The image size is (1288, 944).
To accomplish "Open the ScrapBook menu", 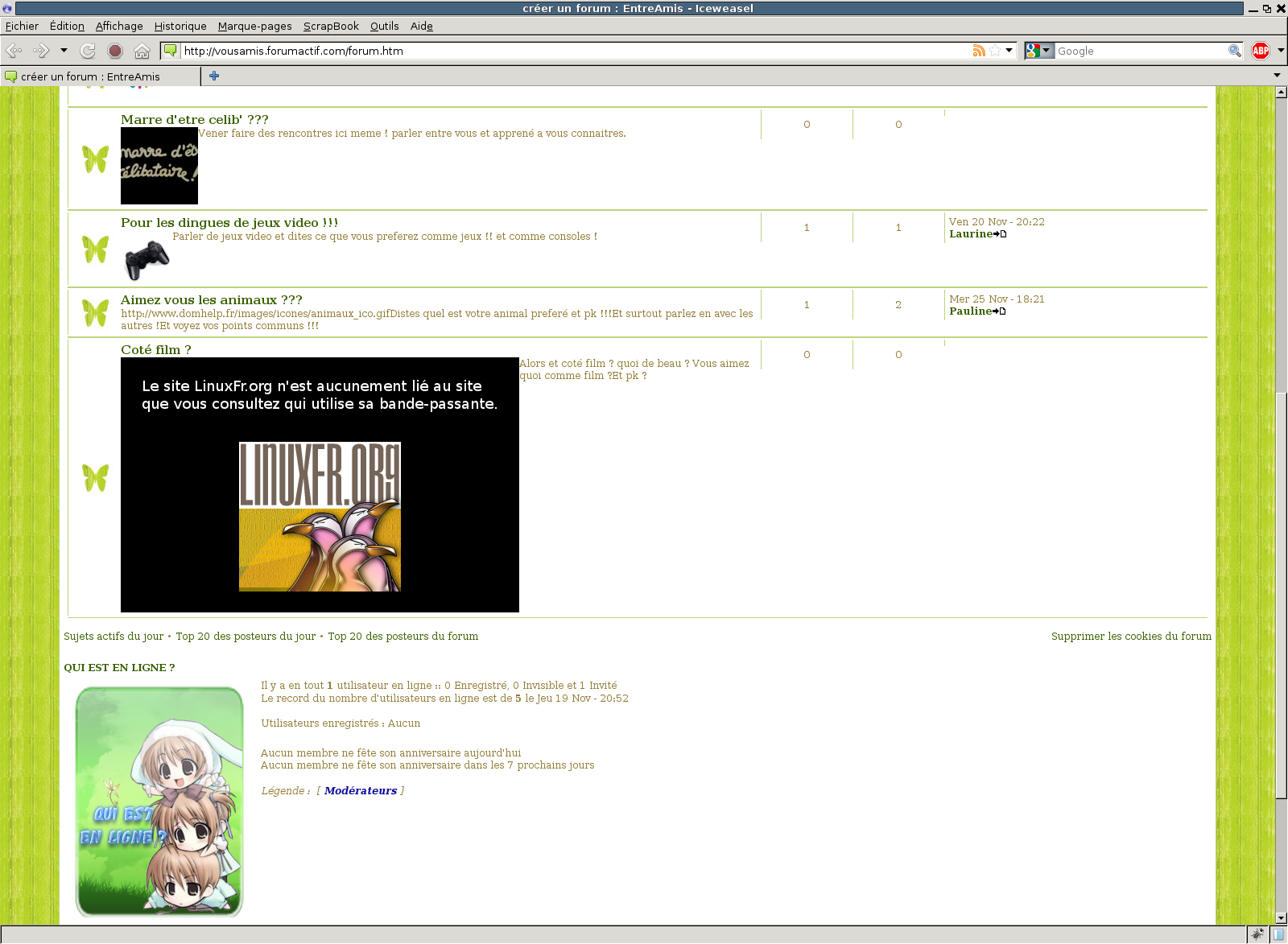I will (331, 26).
